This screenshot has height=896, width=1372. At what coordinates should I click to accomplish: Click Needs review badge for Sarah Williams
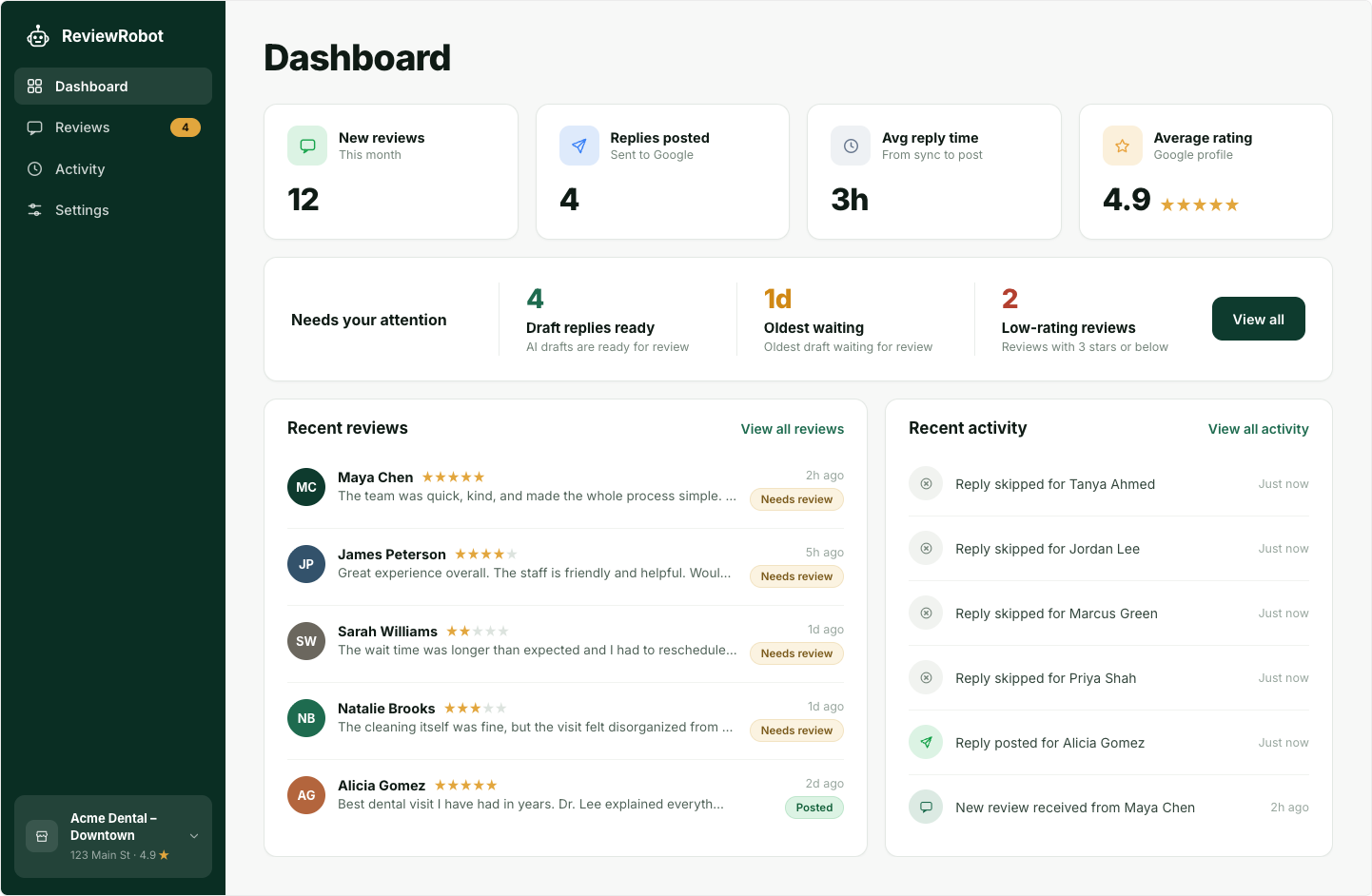click(796, 653)
